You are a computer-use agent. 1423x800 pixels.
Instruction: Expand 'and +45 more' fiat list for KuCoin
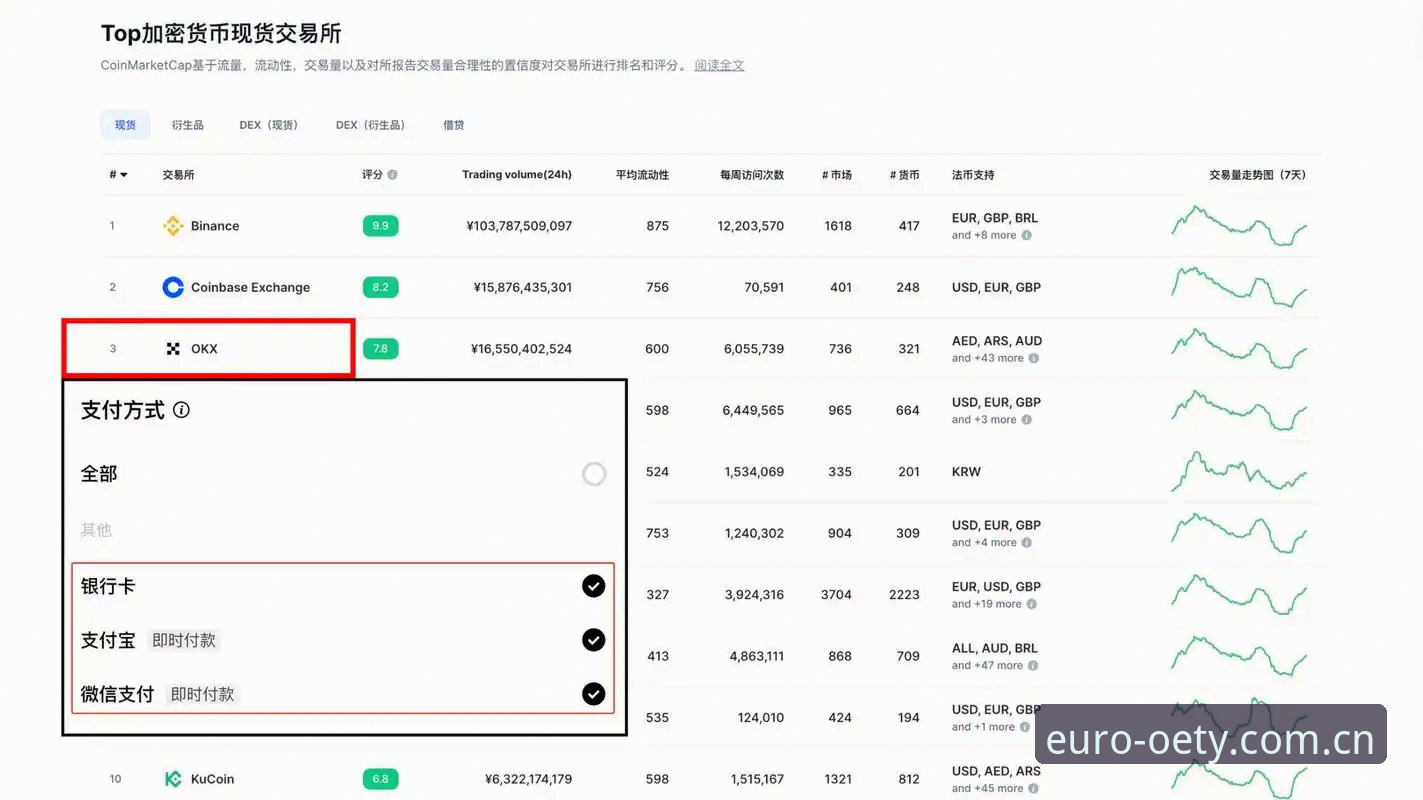988,789
